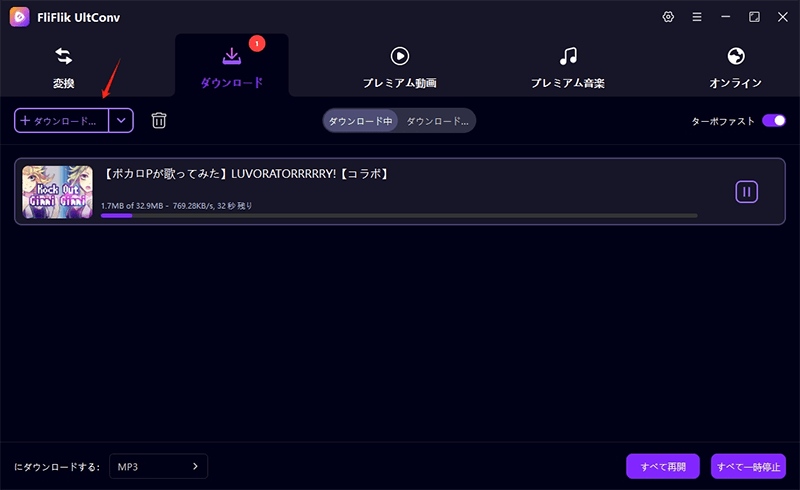This screenshot has height=490, width=800.
Task: Toggle the ターボファスト switch
Action: [773, 121]
